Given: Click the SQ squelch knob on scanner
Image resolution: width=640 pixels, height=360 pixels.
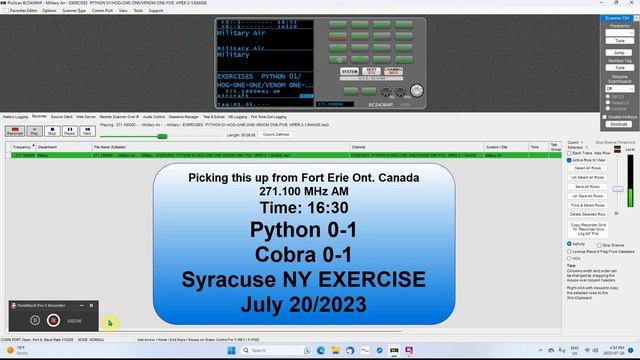Looking at the screenshot, I should [x=386, y=92].
